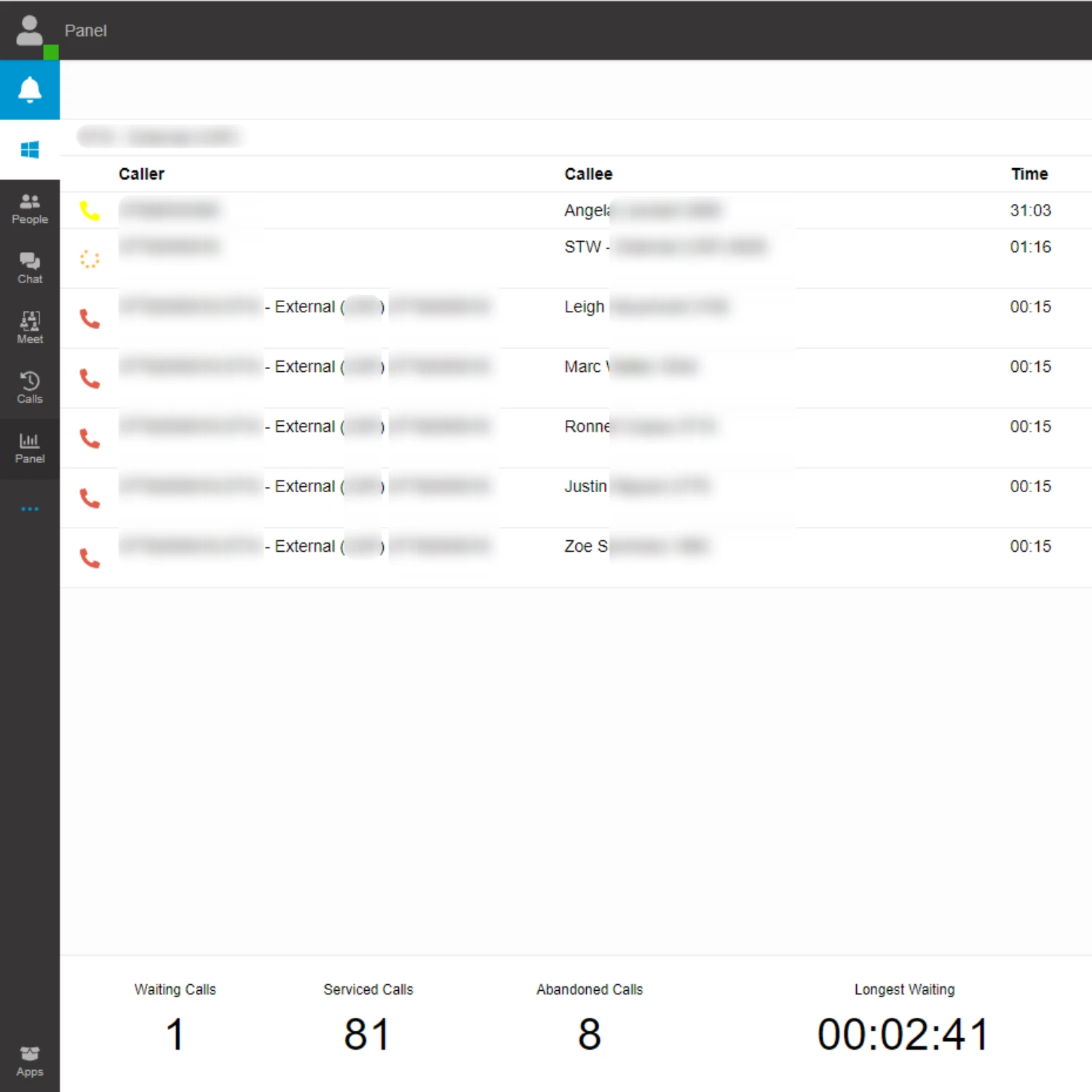Open the queue selector at top of panel
Screen dimensions: 1092x1092
[x=160, y=136]
